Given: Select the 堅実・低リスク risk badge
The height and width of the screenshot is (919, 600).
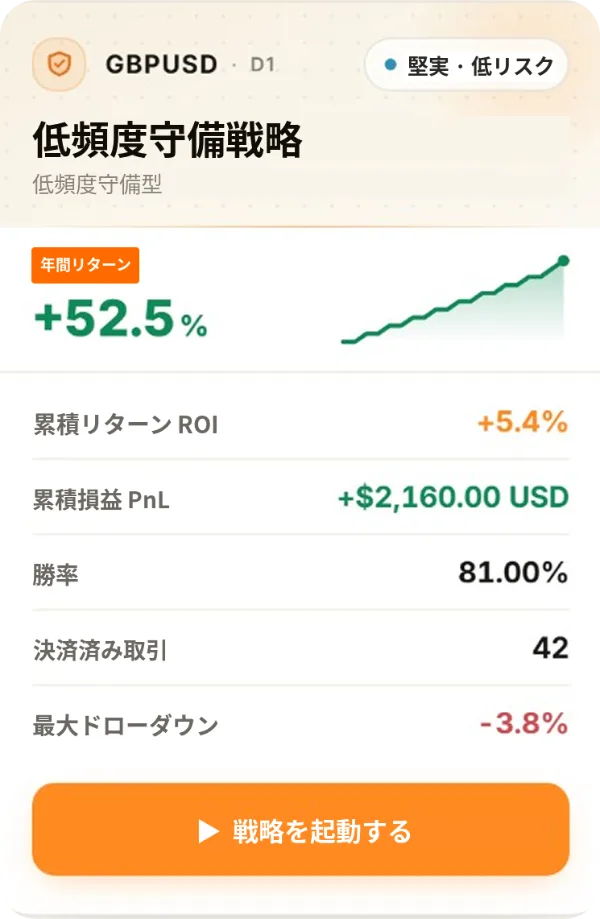Looking at the screenshot, I should tap(466, 64).
